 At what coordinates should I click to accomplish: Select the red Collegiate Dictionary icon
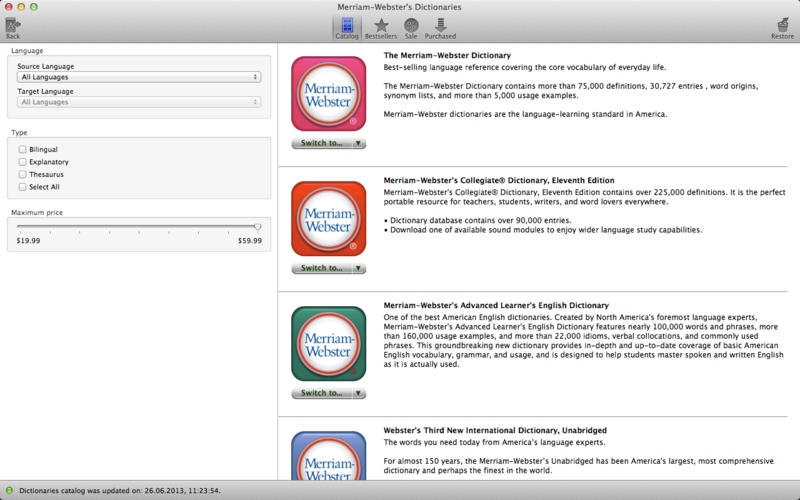tap(329, 218)
